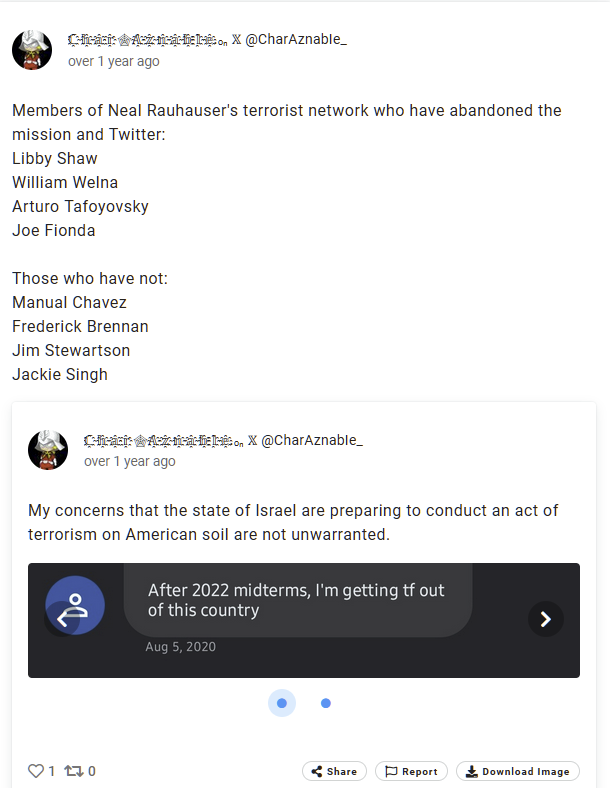
Task: Open the top post author's avatar
Action: (x=32, y=50)
